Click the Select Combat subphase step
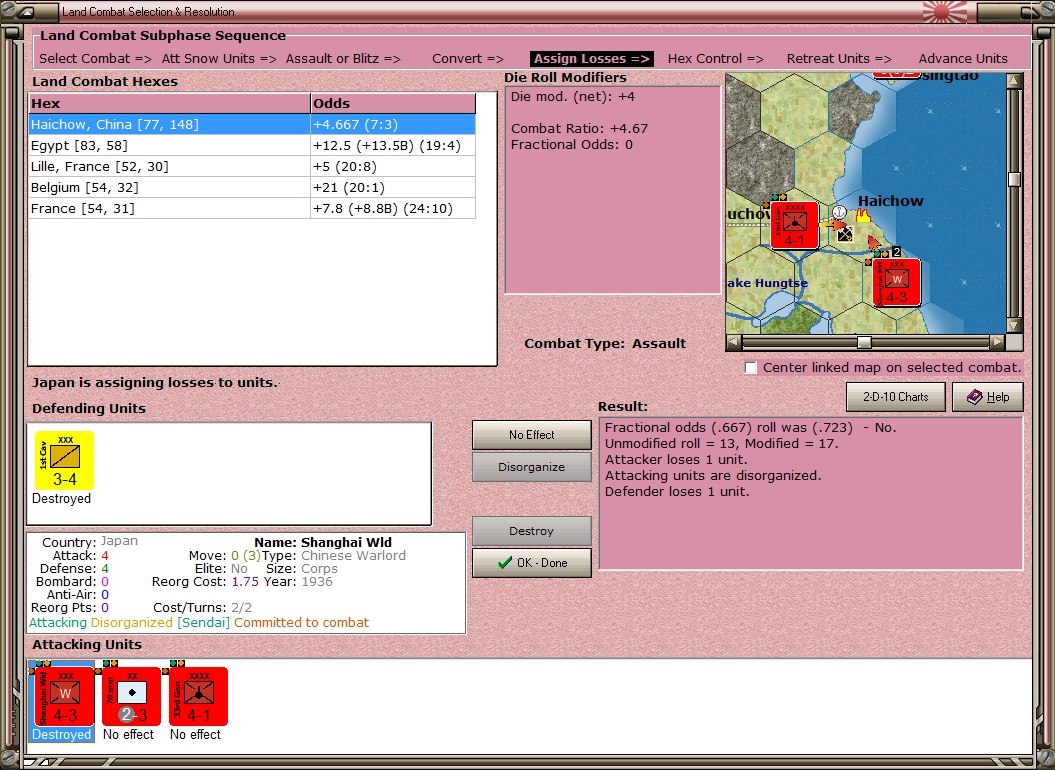This screenshot has height=770, width=1055. 96,59
